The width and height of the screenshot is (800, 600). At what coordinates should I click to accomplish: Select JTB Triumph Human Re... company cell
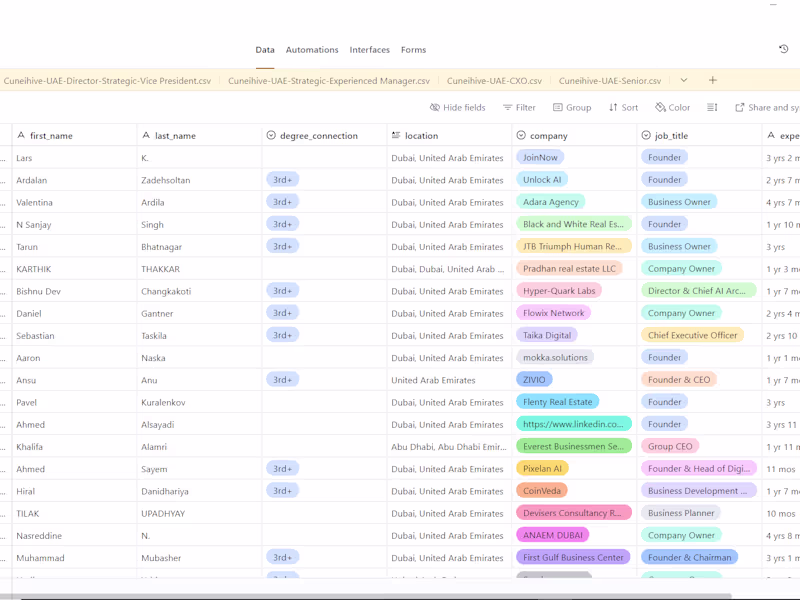pos(574,246)
